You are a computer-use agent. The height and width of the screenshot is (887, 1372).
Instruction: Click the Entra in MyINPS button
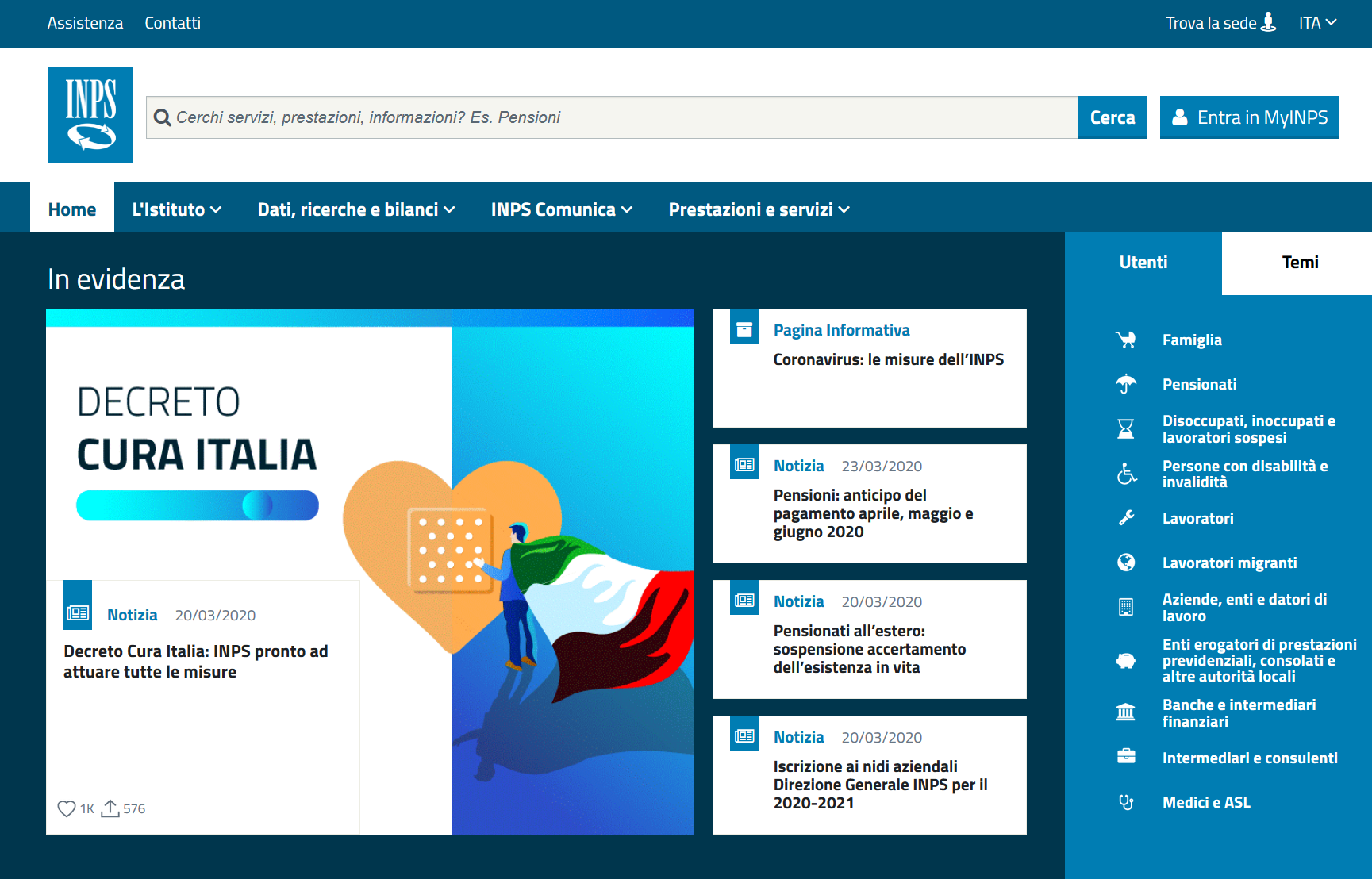coord(1249,117)
